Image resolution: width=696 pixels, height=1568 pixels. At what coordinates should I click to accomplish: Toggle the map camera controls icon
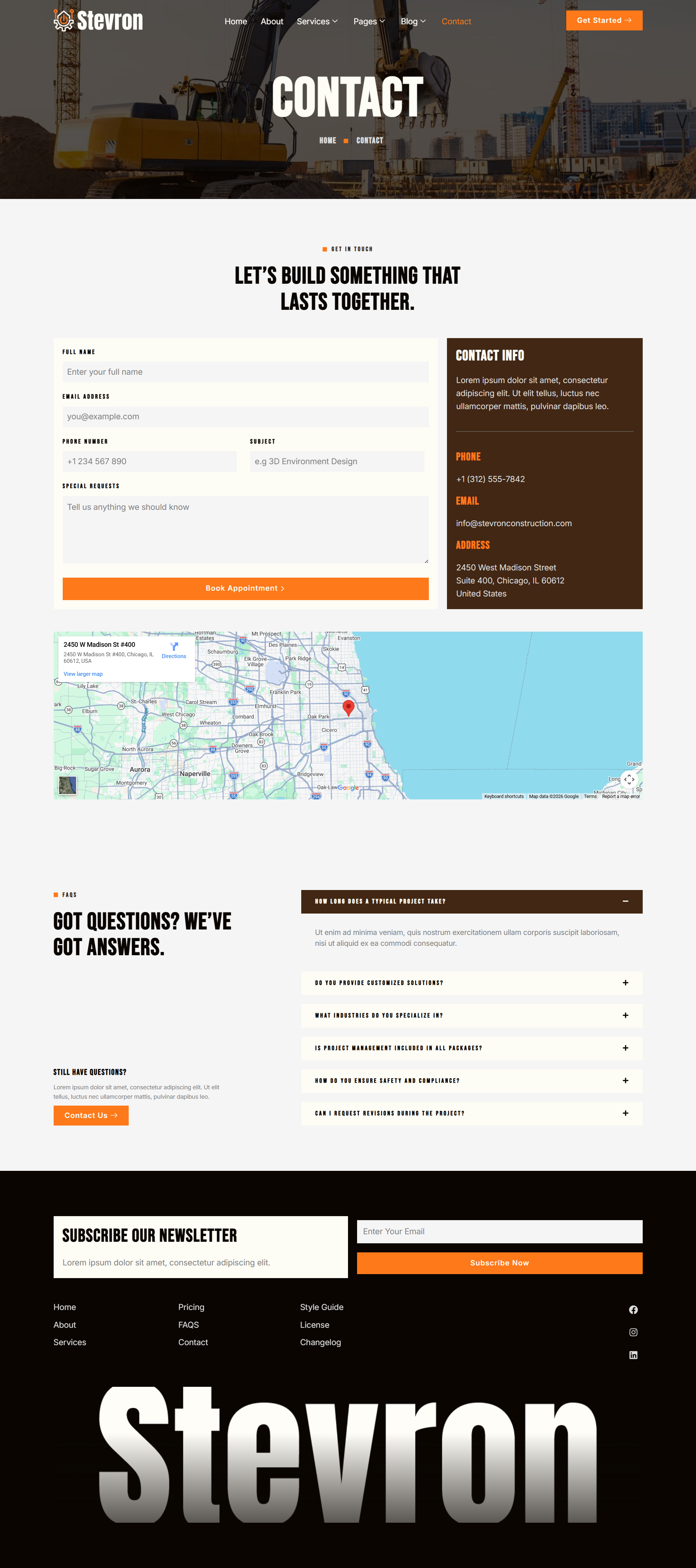(x=629, y=779)
